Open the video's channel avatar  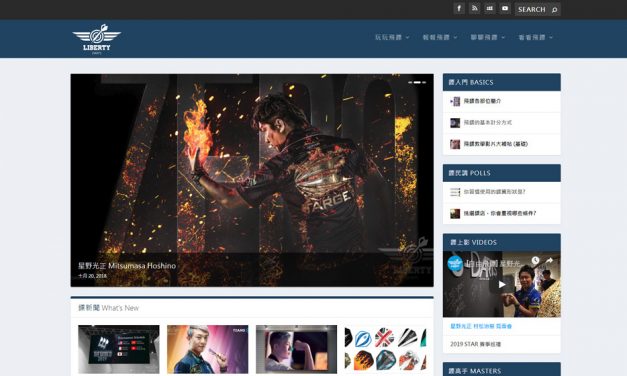(x=455, y=263)
